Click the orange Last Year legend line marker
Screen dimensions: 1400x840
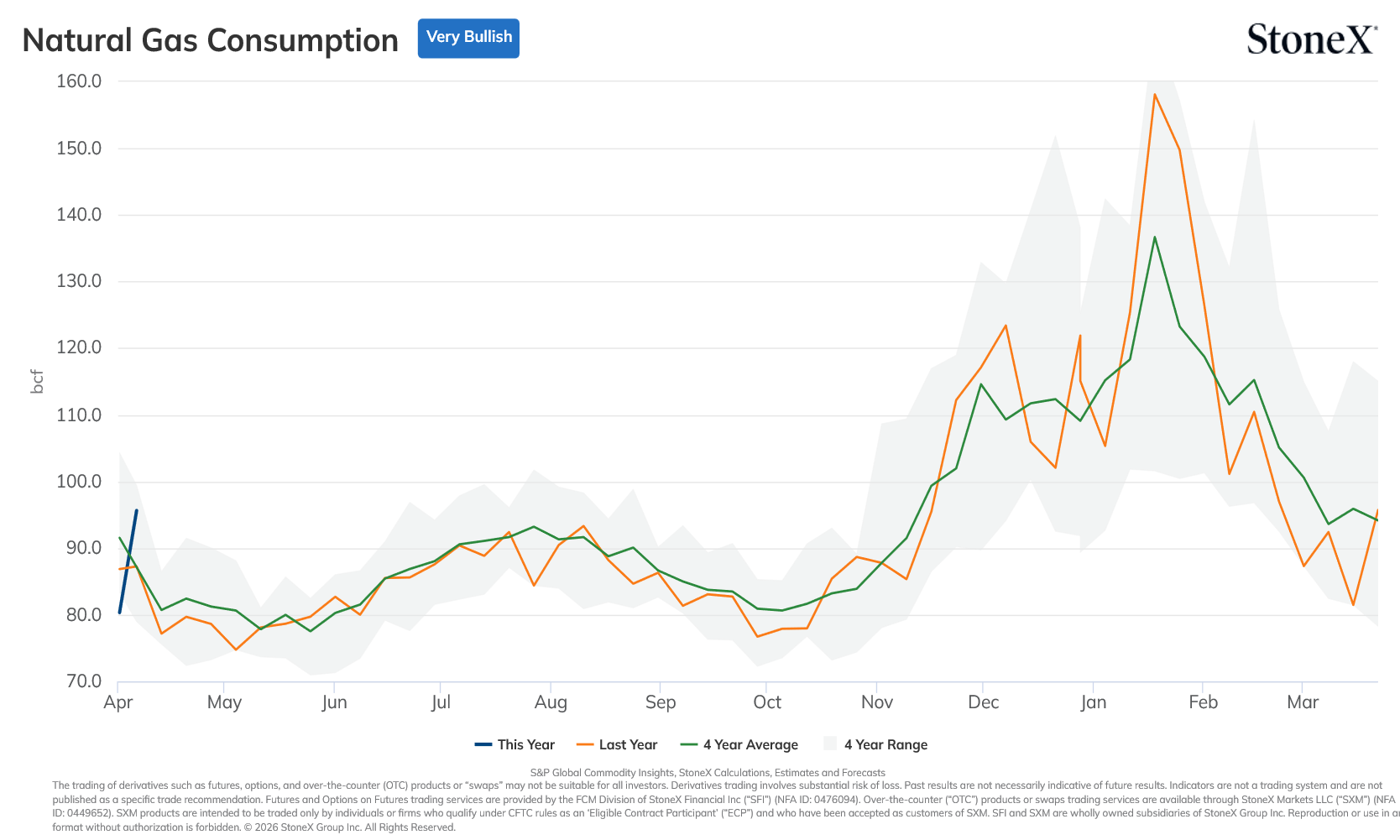coord(585,744)
